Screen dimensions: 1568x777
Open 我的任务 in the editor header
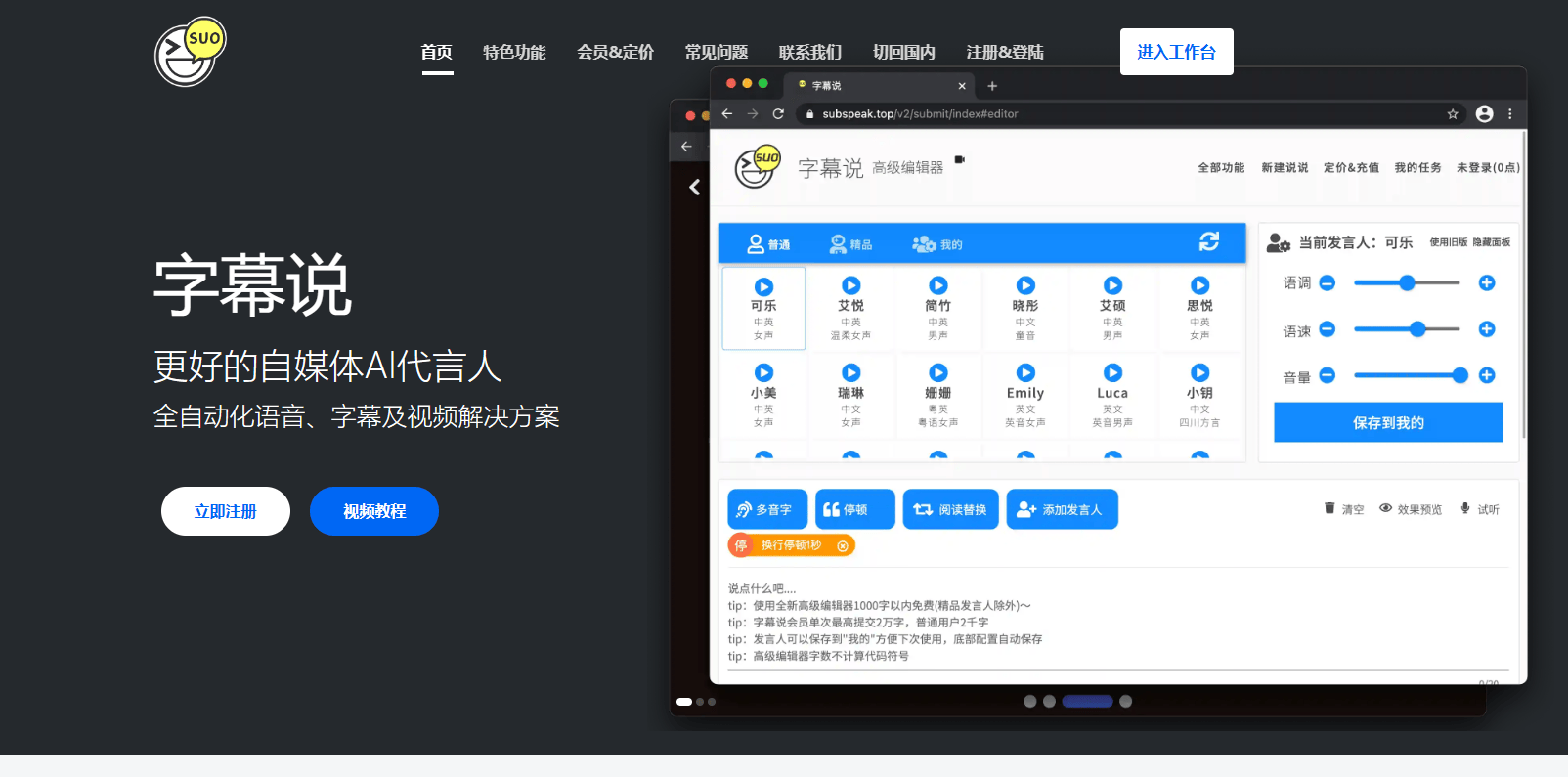[x=1417, y=168]
